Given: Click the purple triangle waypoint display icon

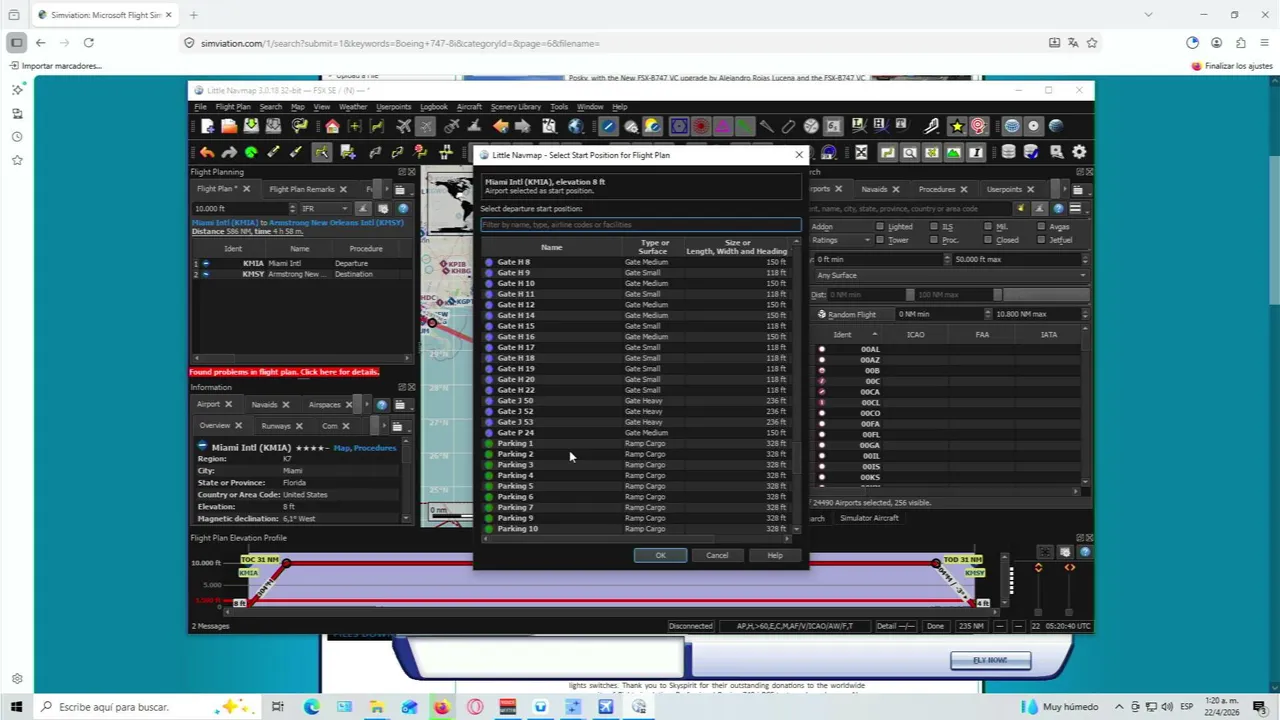Looking at the screenshot, I should [722, 126].
